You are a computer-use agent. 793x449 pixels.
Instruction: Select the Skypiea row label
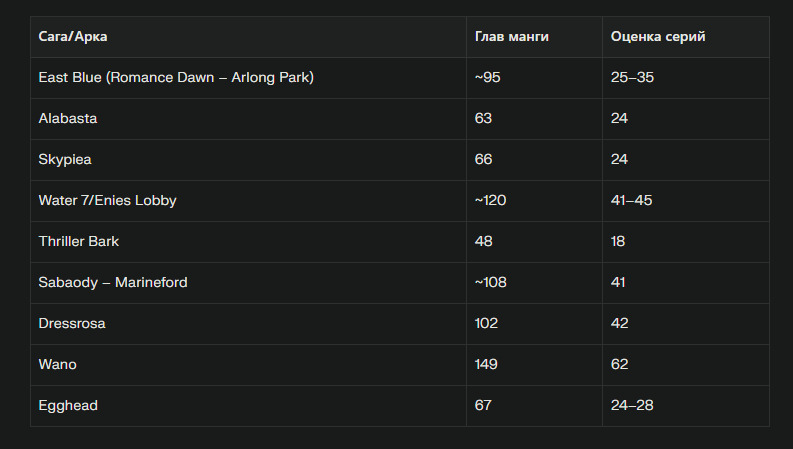65,160
